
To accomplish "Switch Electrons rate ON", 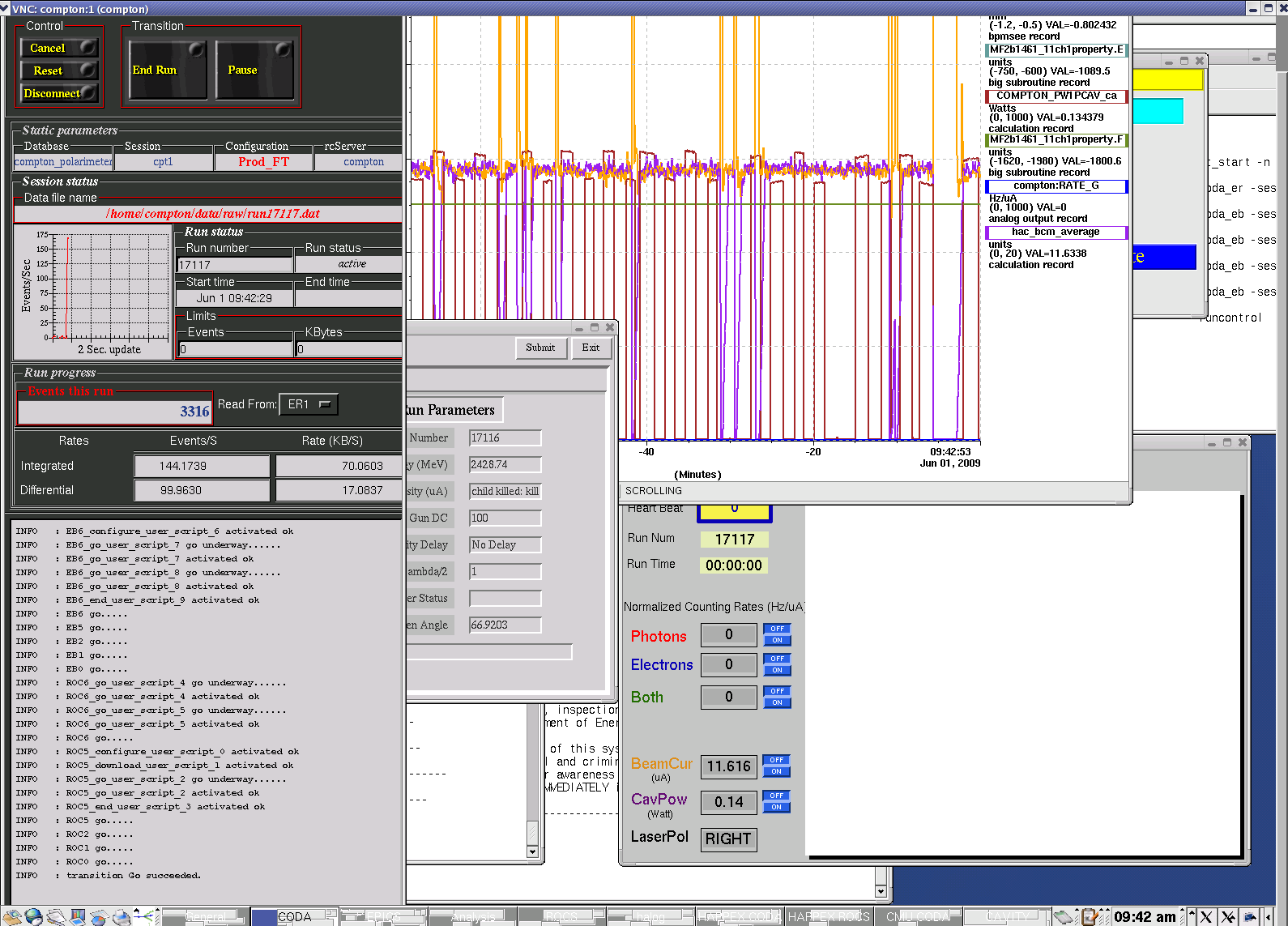I will (777, 670).
